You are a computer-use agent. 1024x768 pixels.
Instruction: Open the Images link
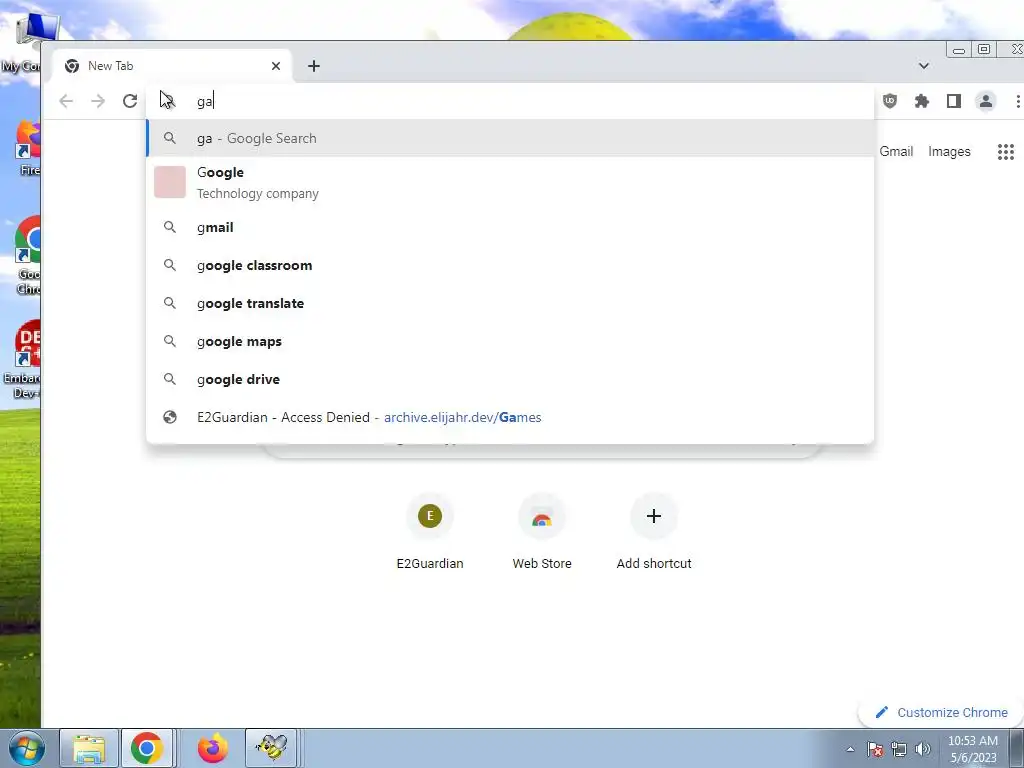(x=949, y=152)
